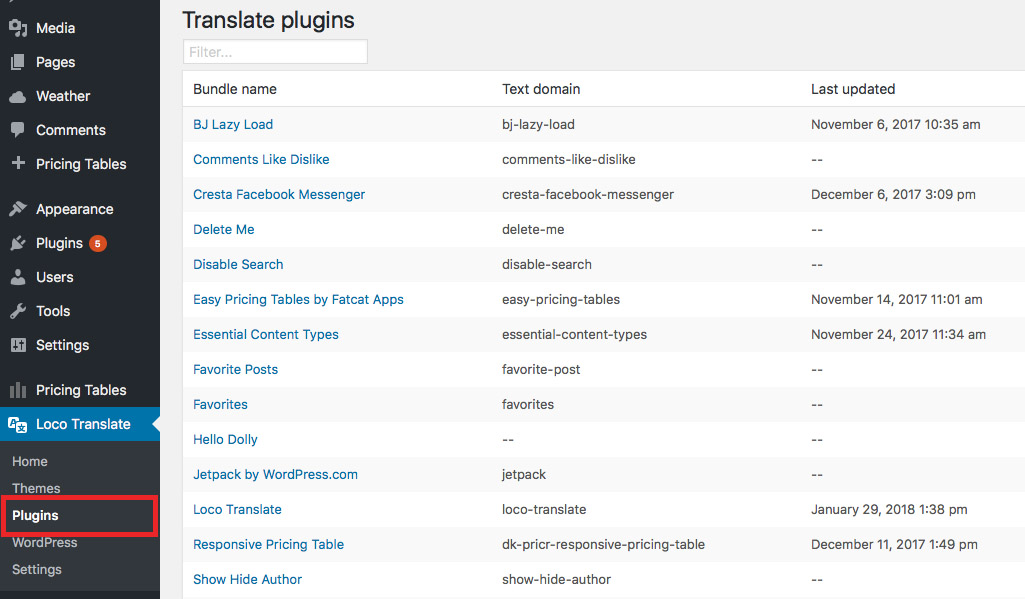Select Plugins under Loco Translate

coord(35,515)
